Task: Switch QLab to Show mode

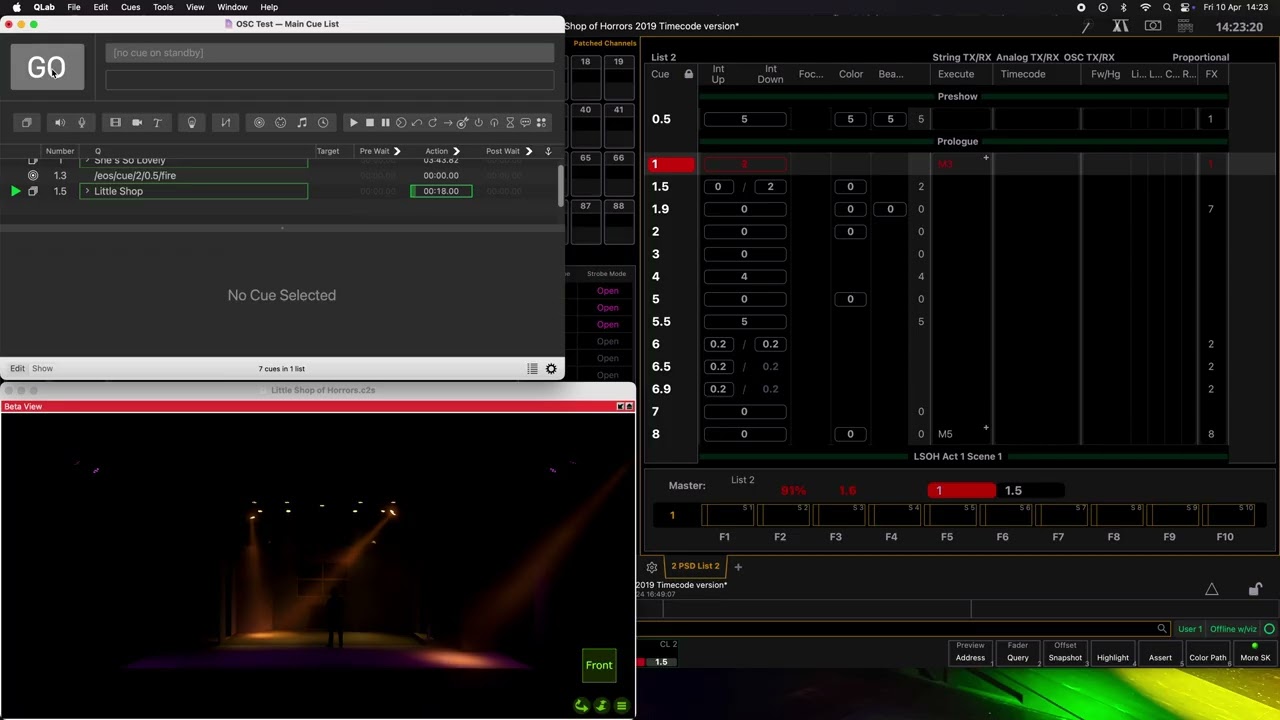Action: (42, 368)
